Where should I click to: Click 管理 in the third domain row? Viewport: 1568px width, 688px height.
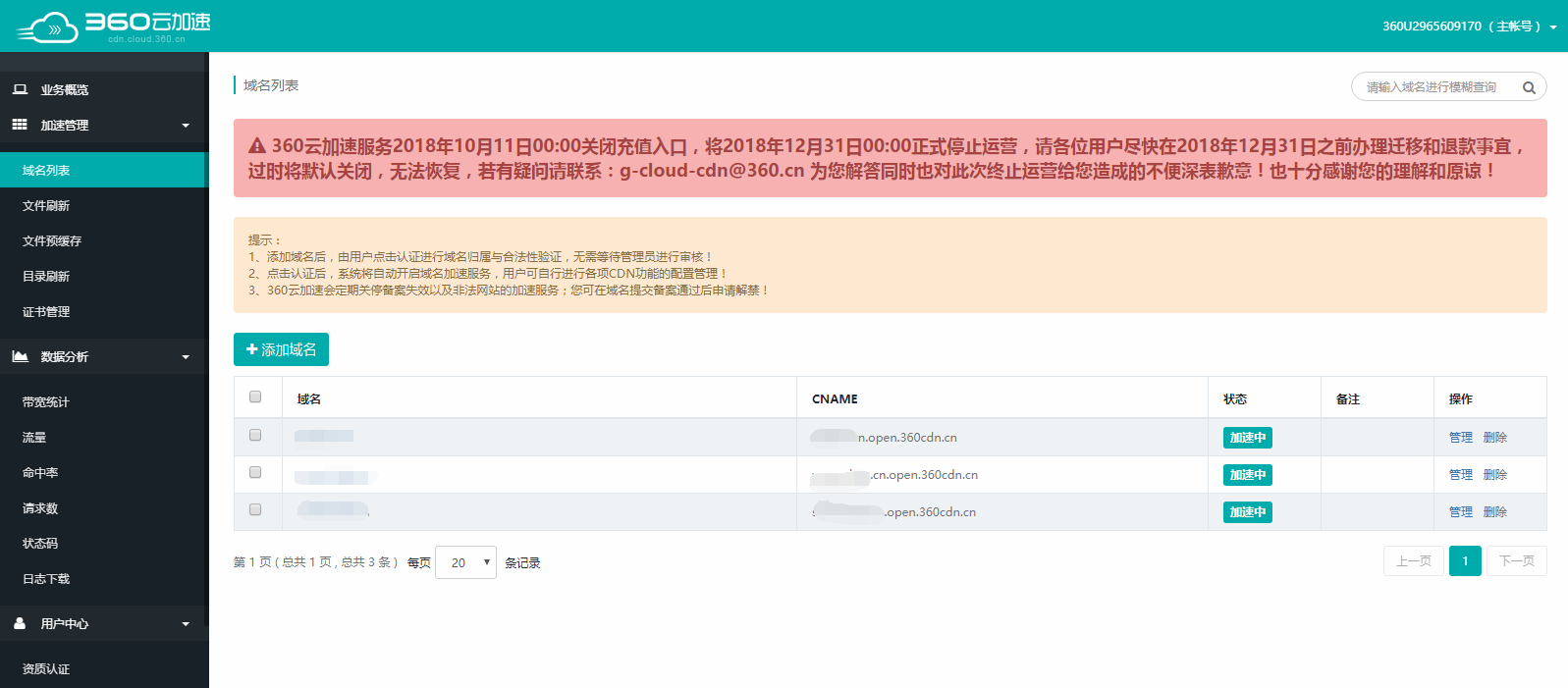point(1461,512)
